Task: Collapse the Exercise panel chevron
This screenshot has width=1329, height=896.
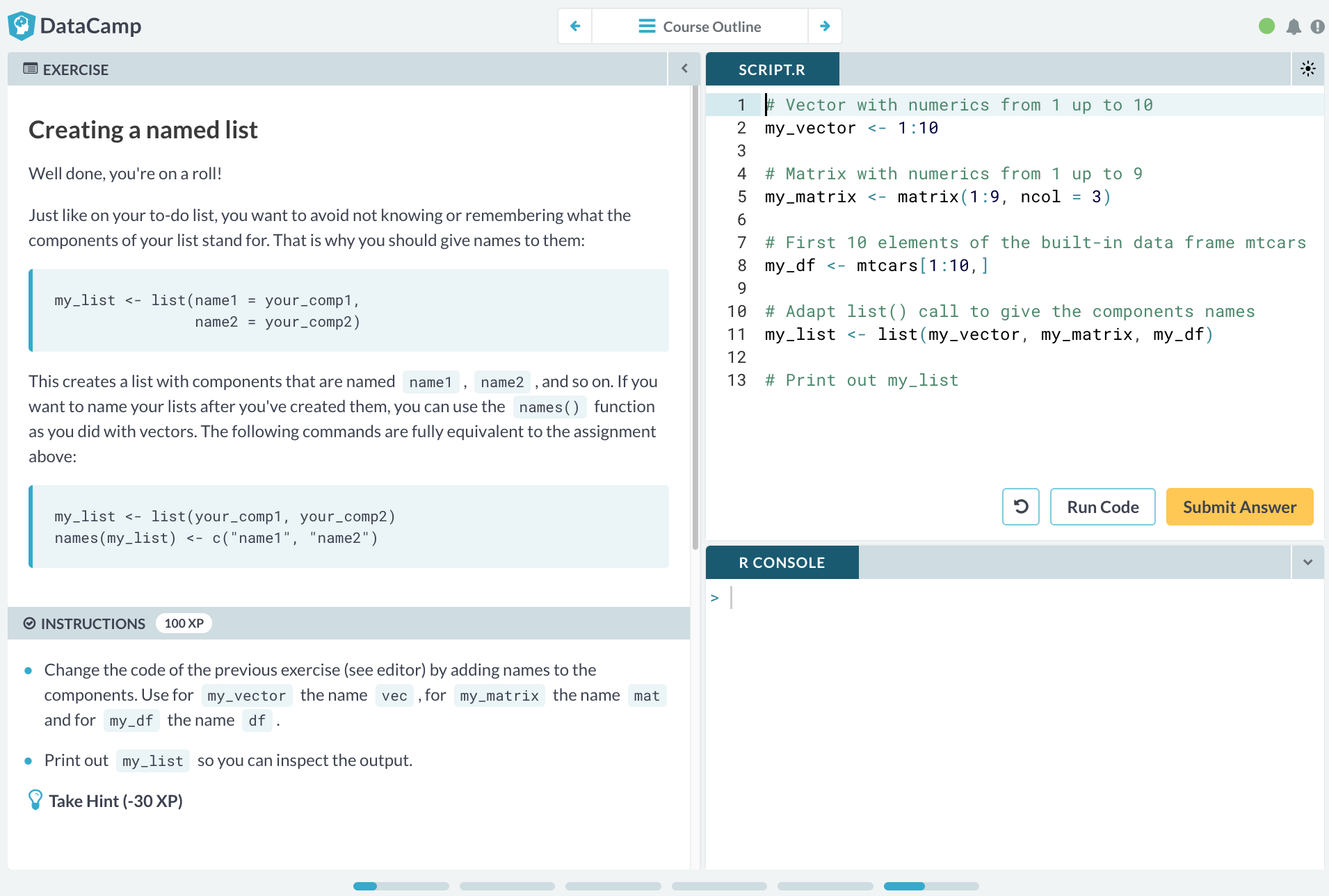Action: point(684,69)
